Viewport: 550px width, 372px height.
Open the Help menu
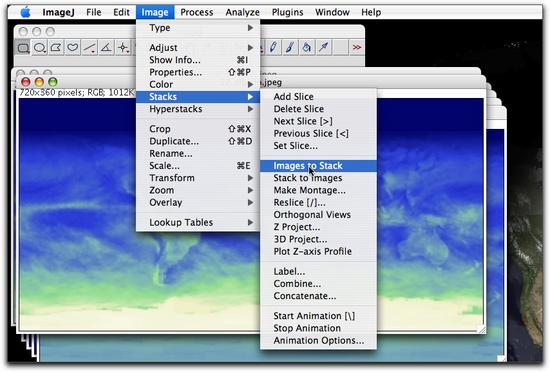coord(371,12)
